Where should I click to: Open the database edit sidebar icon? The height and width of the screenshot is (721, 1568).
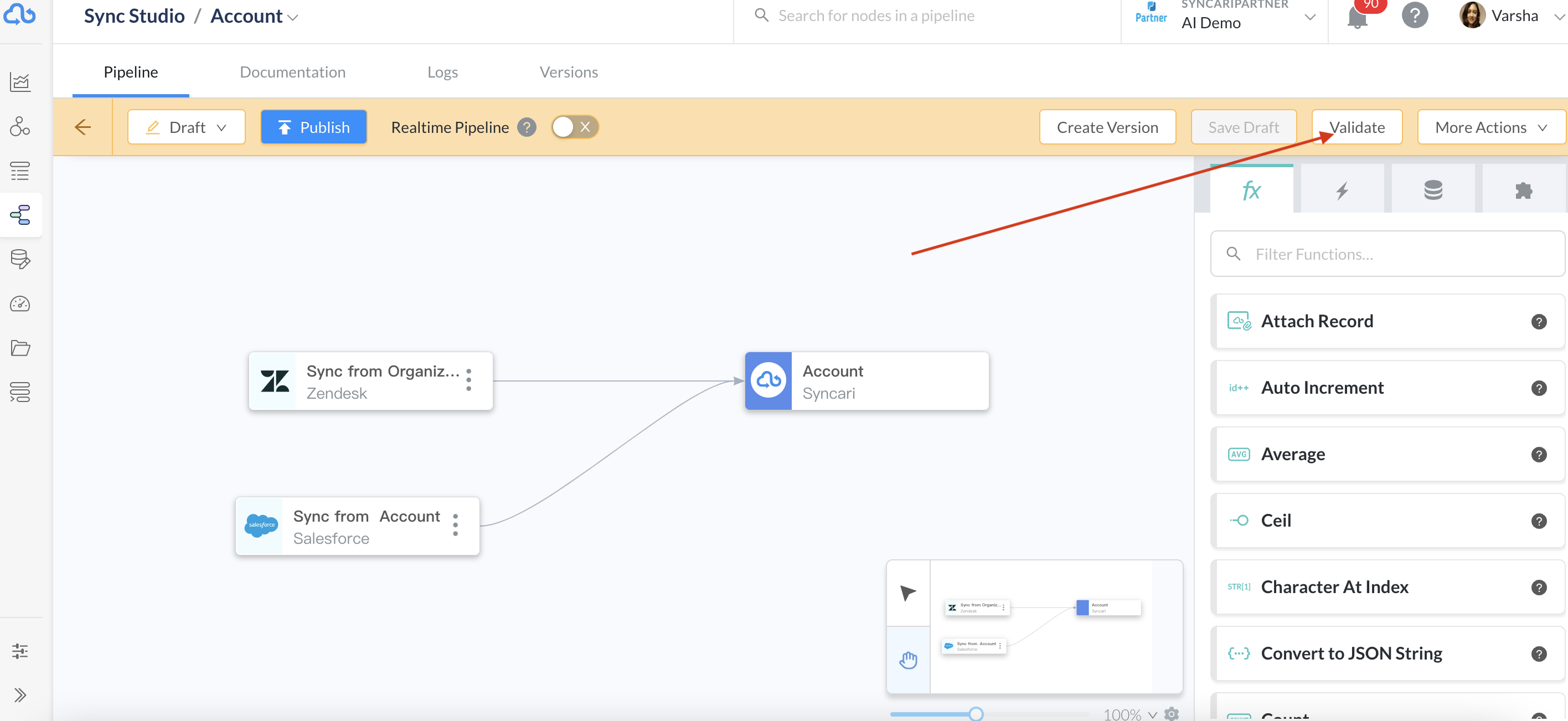pyautogui.click(x=20, y=259)
